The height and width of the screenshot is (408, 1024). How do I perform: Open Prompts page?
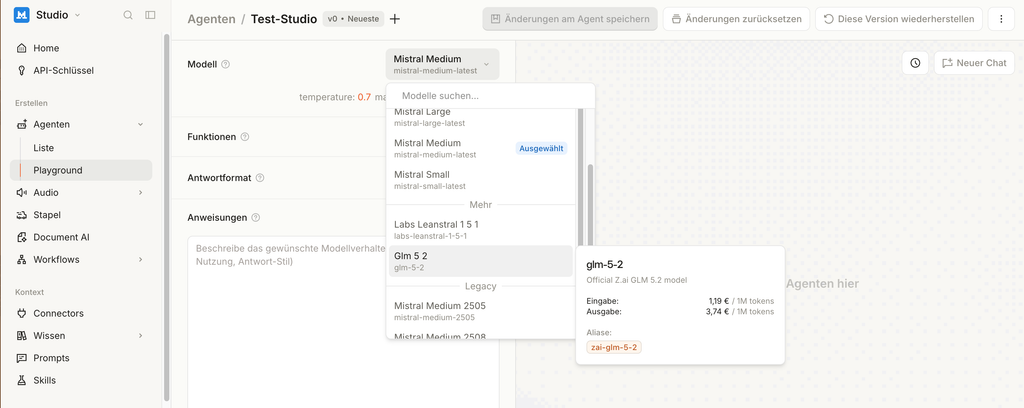(81, 358)
